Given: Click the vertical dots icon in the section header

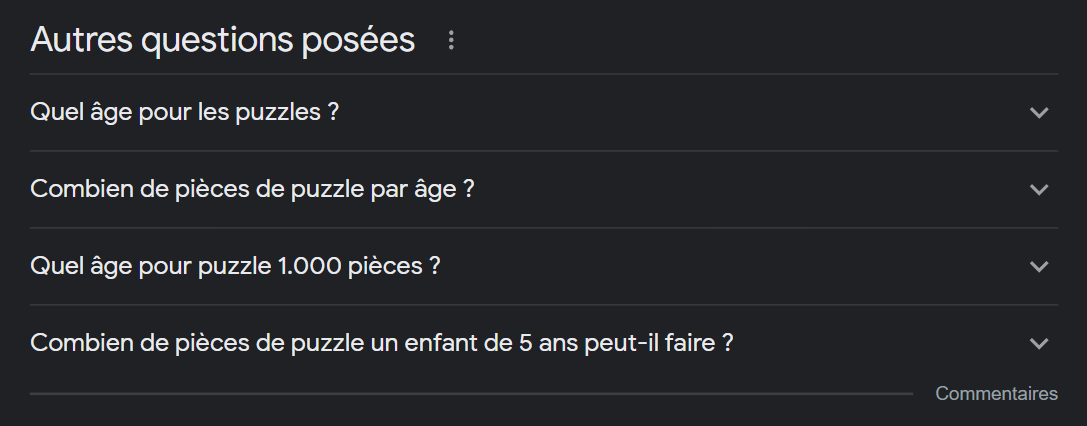Looking at the screenshot, I should tap(451, 41).
